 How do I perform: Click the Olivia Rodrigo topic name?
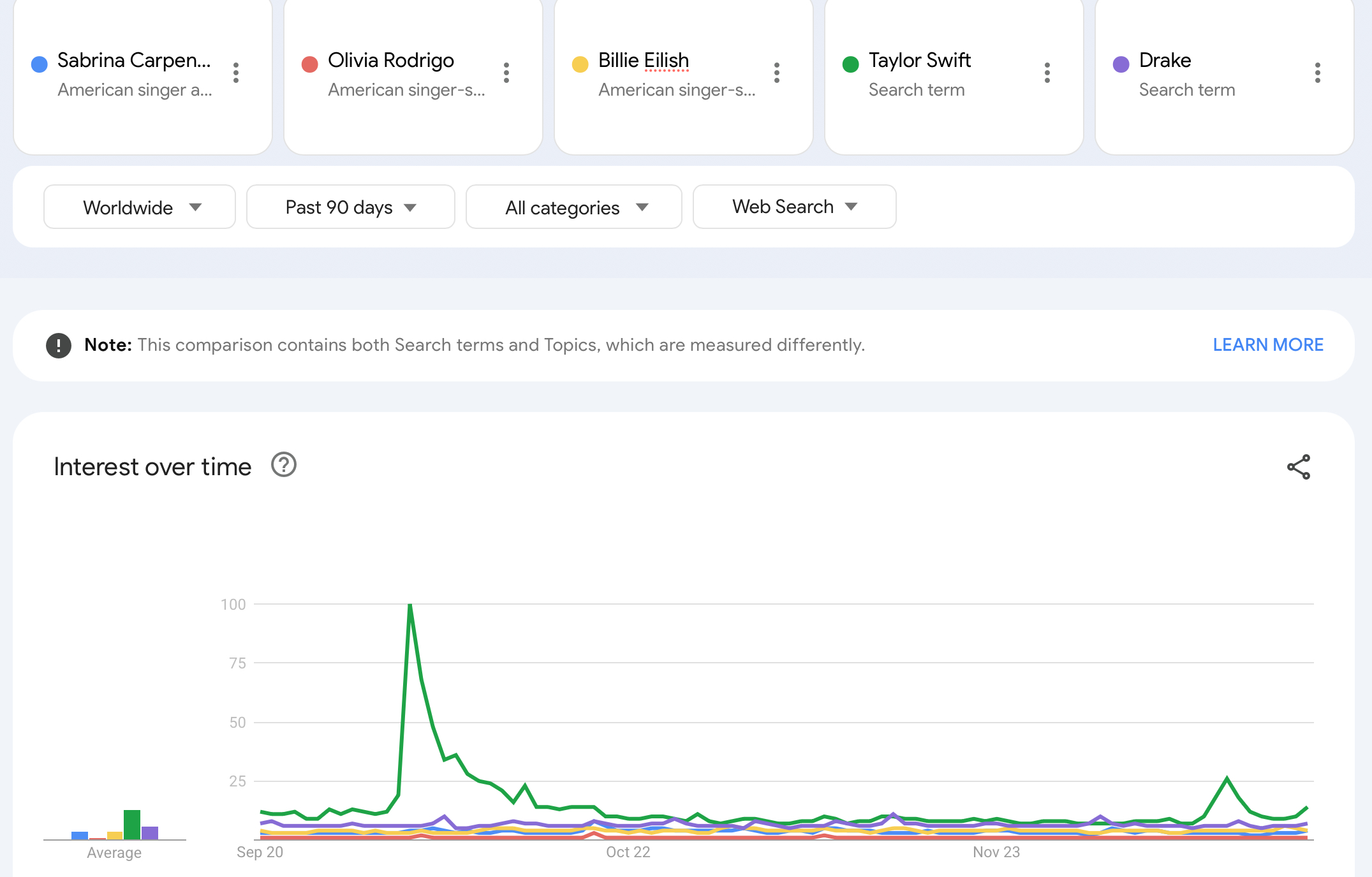coord(390,61)
